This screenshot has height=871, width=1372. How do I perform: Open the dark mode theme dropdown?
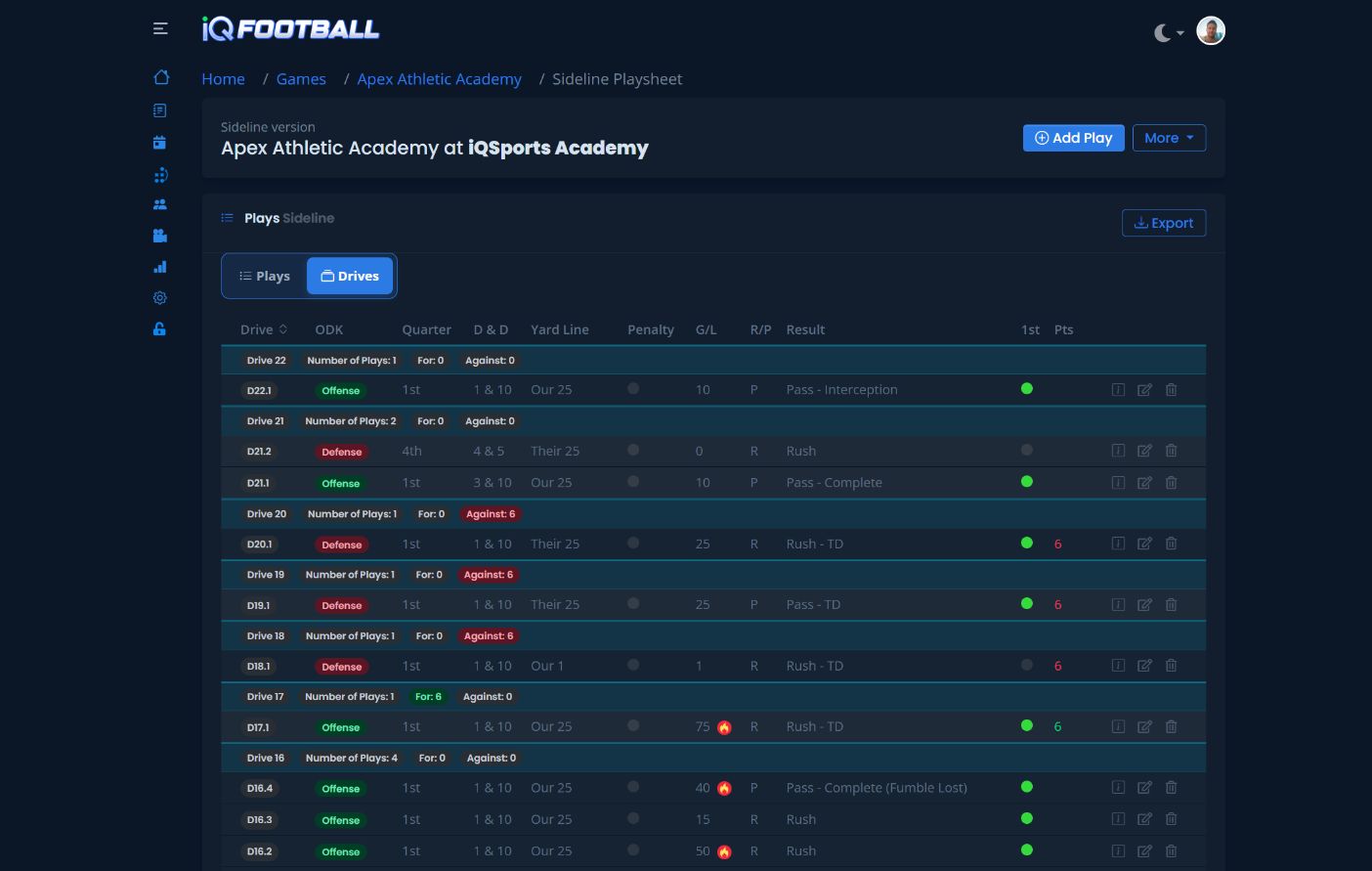[1169, 33]
